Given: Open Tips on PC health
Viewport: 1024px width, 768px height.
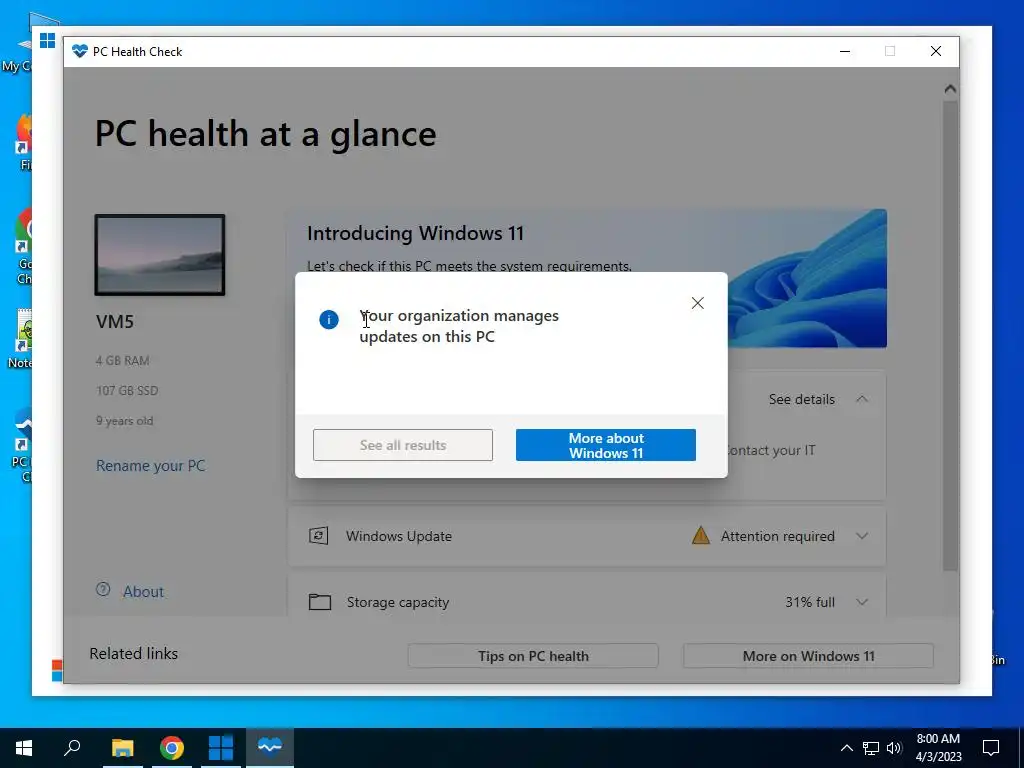Looking at the screenshot, I should 533,656.
